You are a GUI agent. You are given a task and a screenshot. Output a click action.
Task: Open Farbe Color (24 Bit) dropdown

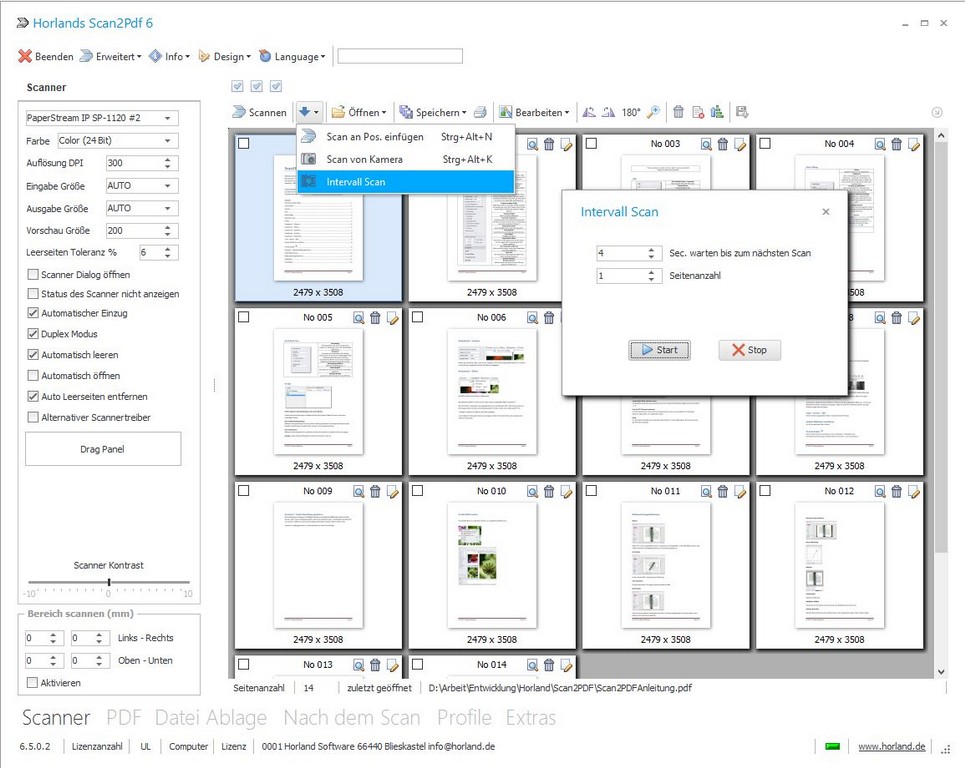pos(118,140)
